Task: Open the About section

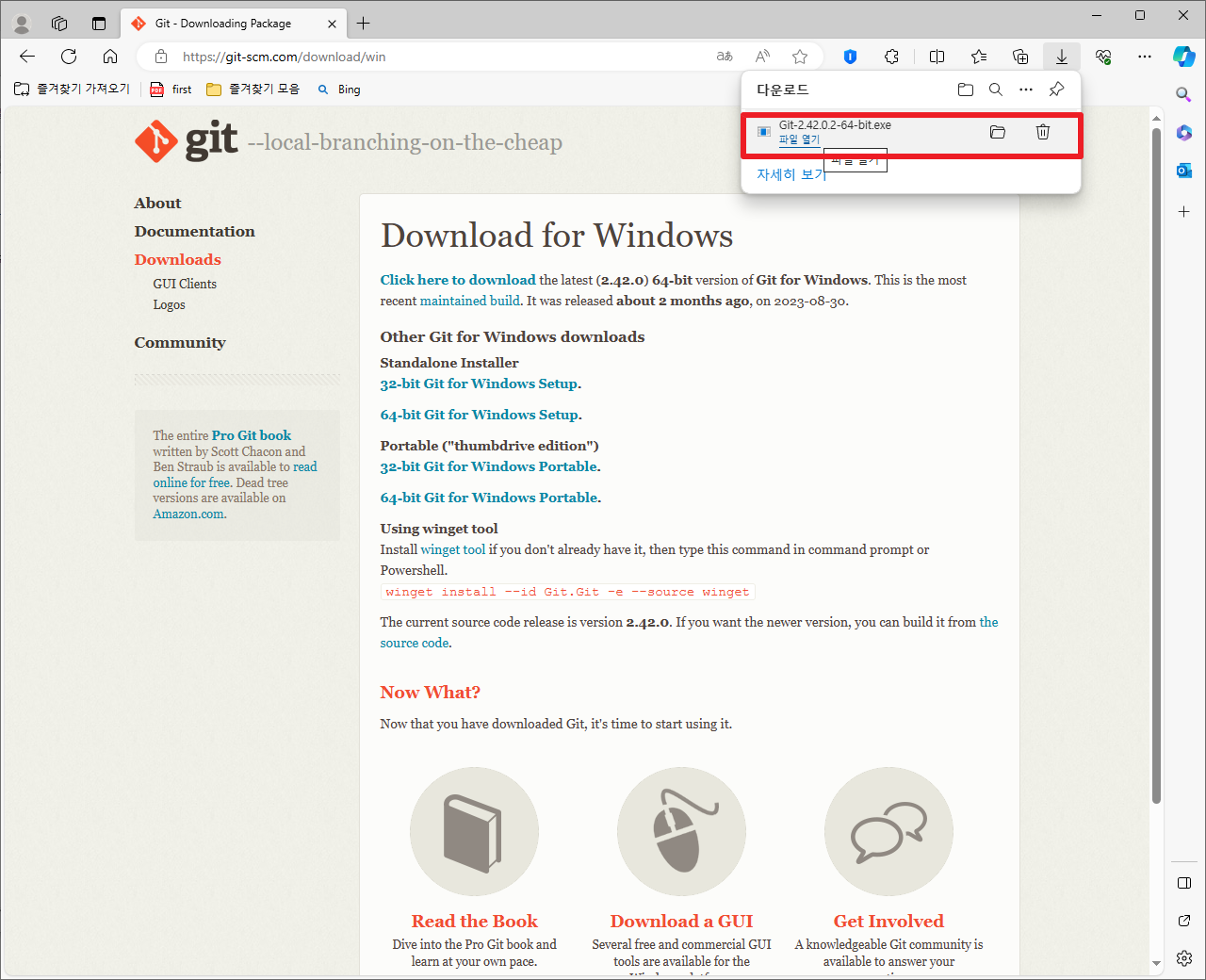Action: tap(157, 204)
